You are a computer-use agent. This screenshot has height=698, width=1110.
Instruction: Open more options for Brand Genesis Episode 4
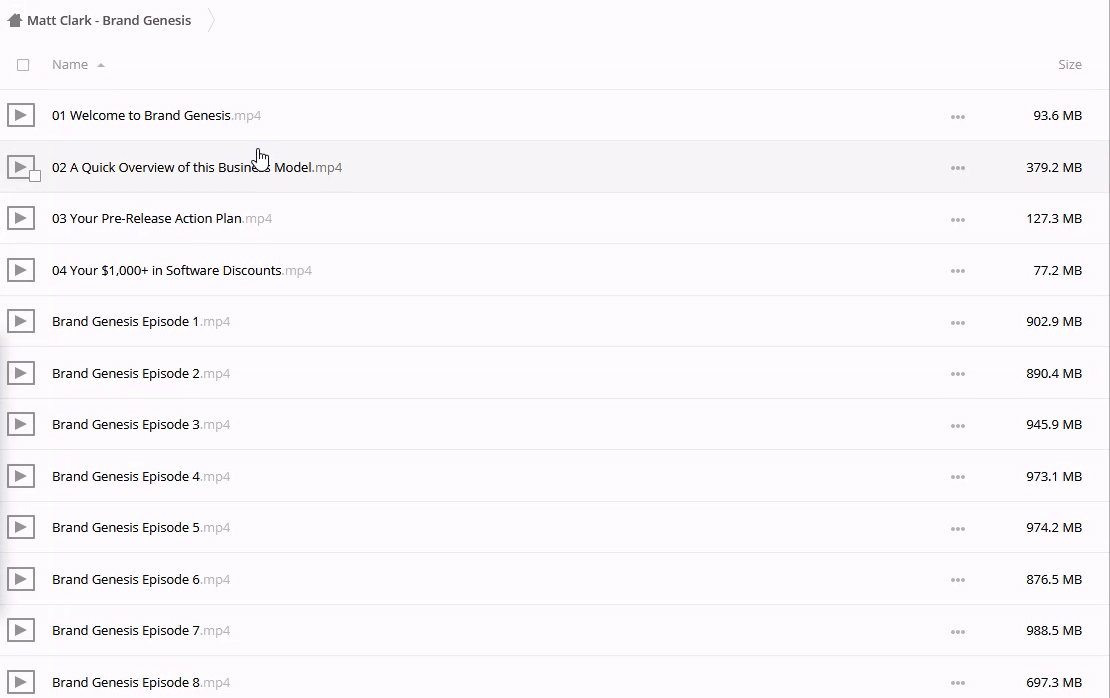coord(957,477)
